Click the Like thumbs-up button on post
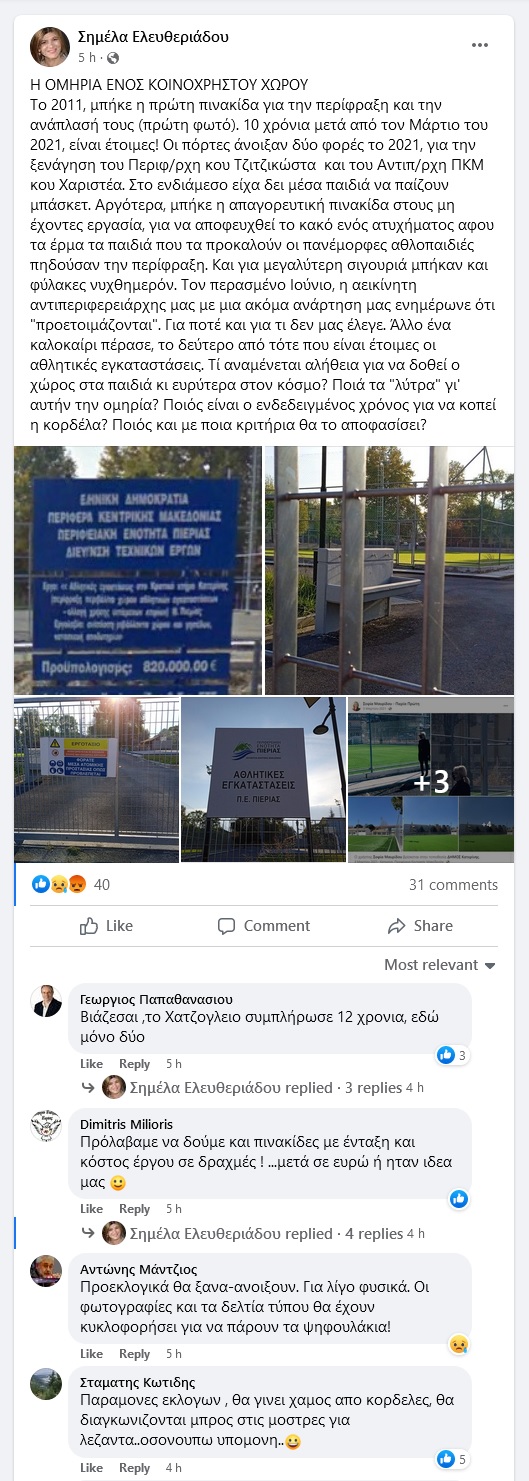The image size is (529, 1481). [105, 926]
